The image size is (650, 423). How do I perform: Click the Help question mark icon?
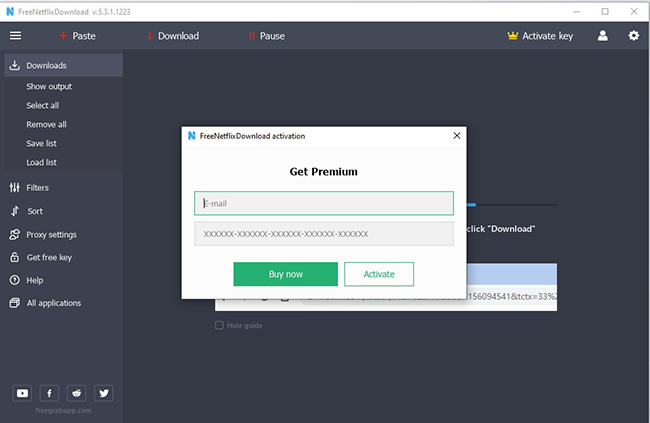coord(15,280)
